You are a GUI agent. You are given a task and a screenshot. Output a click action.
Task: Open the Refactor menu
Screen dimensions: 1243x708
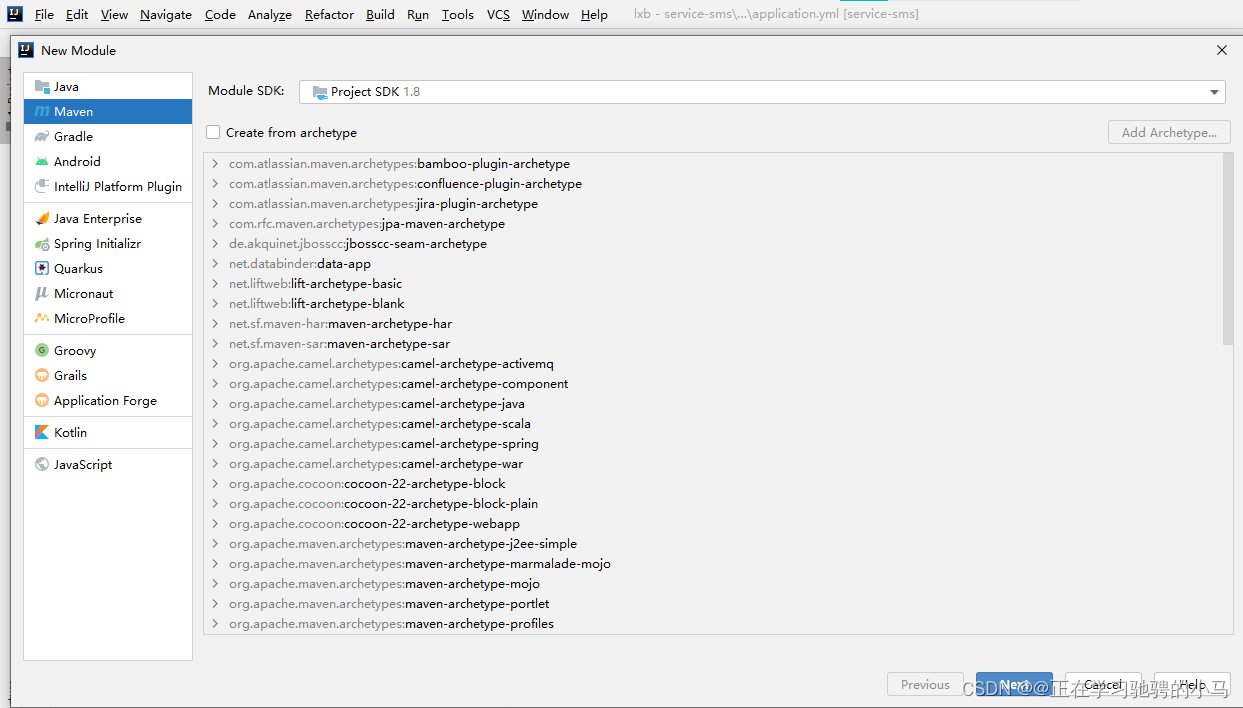pos(329,14)
